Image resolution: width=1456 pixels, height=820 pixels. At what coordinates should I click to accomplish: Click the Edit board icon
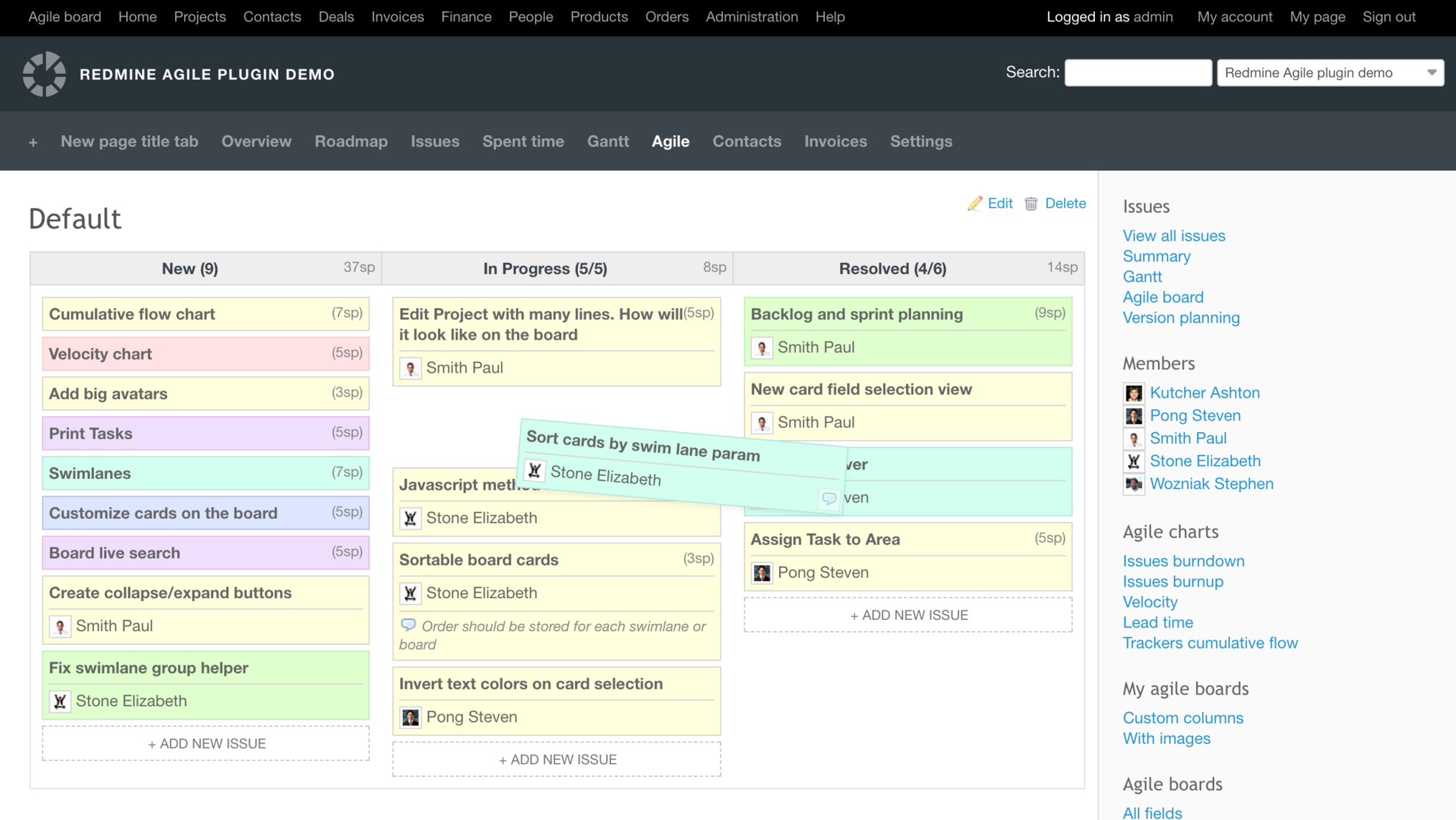coord(975,203)
